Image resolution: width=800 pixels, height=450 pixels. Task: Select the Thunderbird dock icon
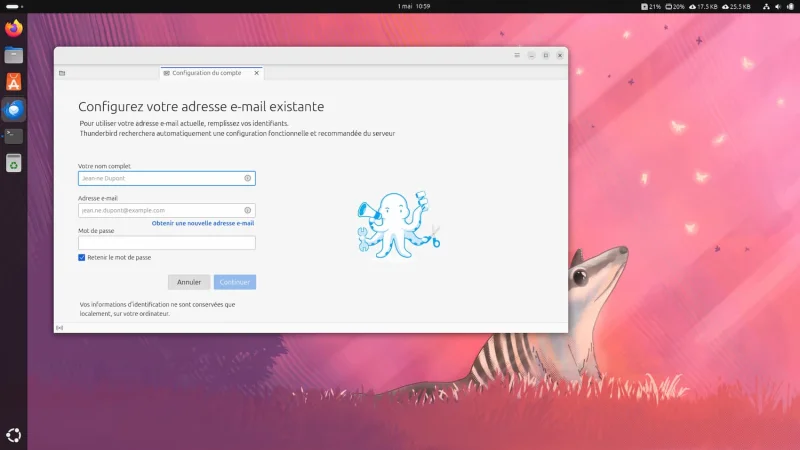click(x=14, y=110)
